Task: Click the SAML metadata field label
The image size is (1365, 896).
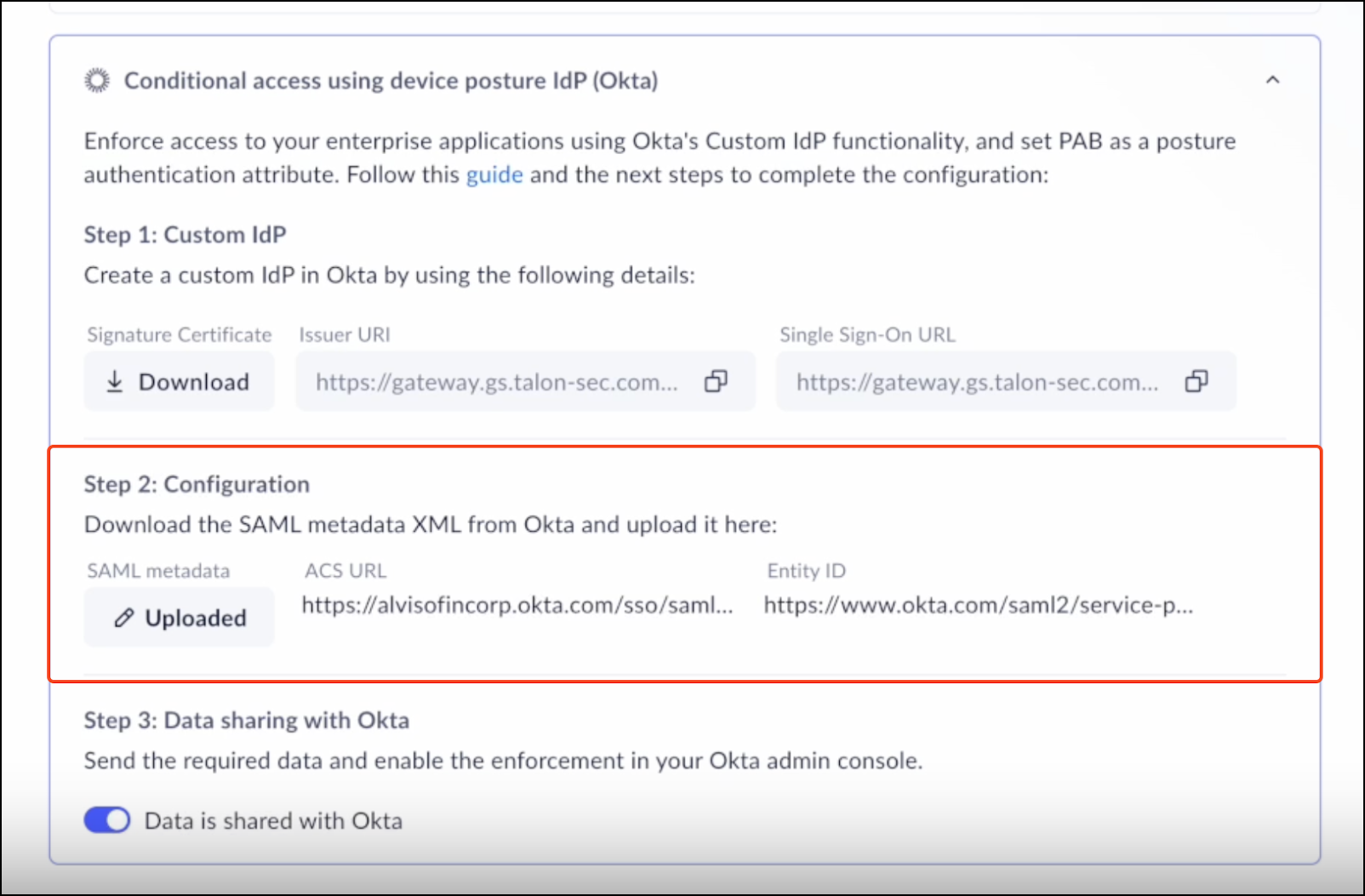Action: 158,571
